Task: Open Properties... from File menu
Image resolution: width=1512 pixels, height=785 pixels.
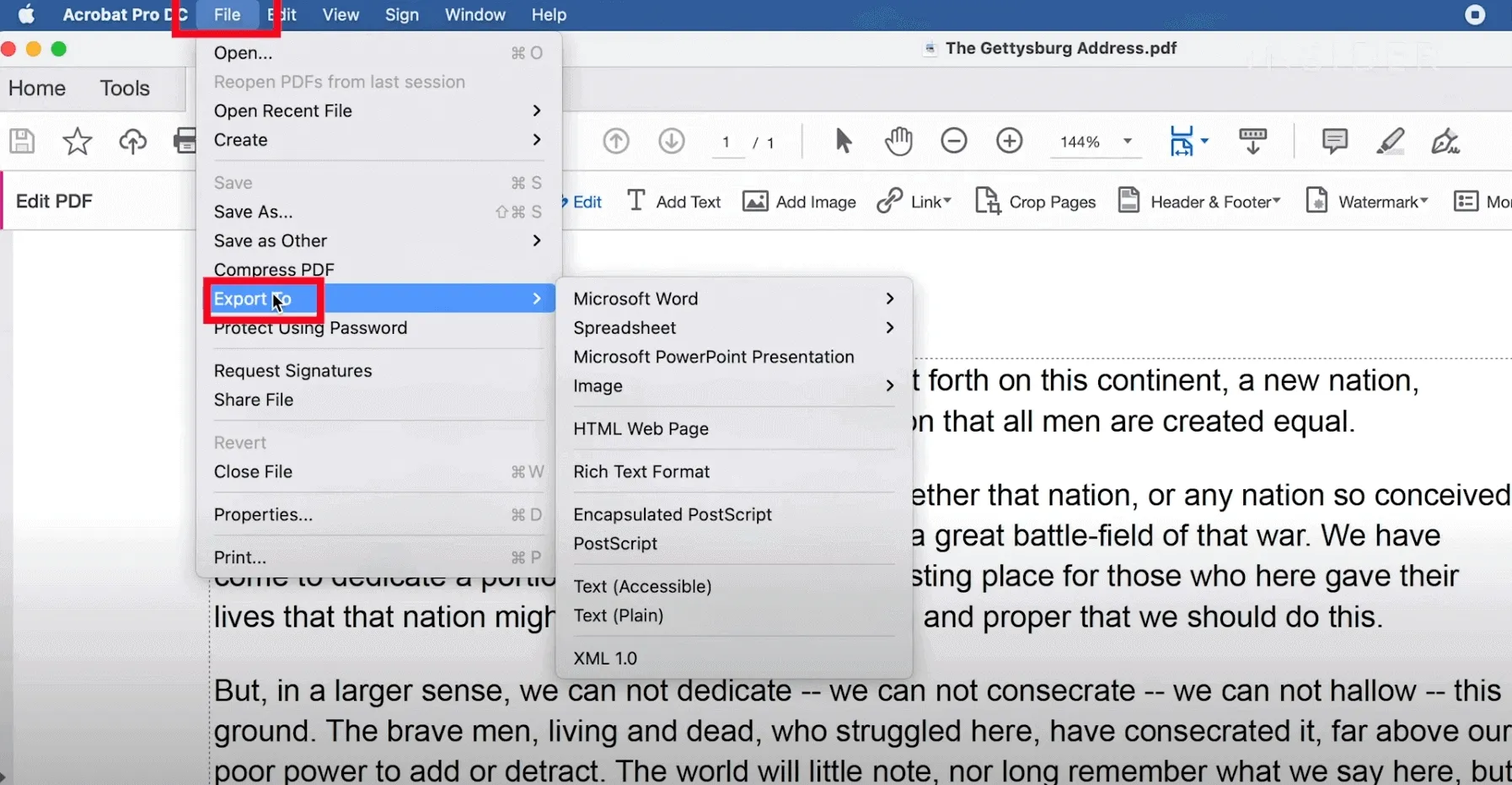Action: pyautogui.click(x=378, y=514)
